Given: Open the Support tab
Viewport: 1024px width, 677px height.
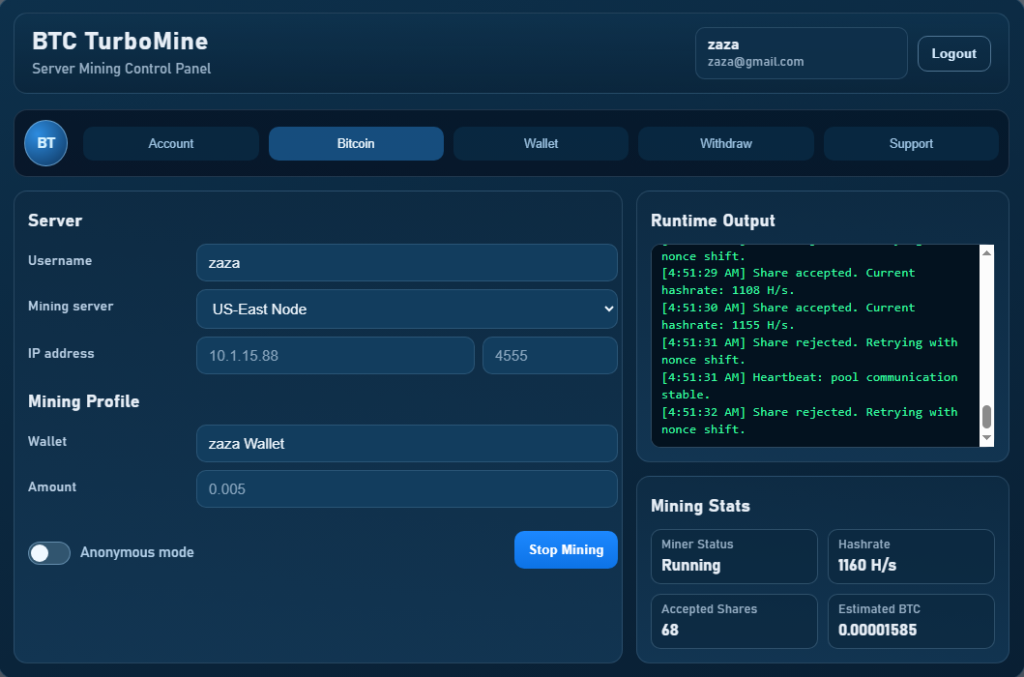Looking at the screenshot, I should coord(911,143).
